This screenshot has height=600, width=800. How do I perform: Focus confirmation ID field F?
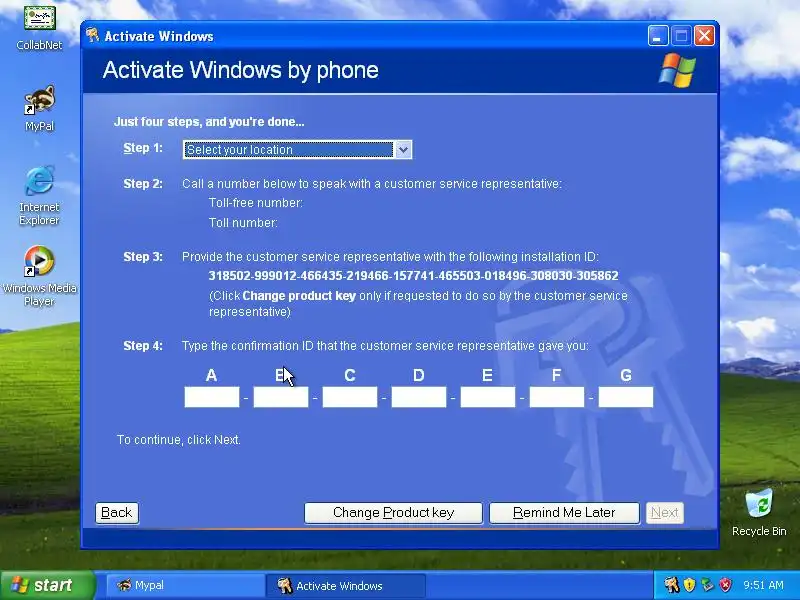[557, 397]
